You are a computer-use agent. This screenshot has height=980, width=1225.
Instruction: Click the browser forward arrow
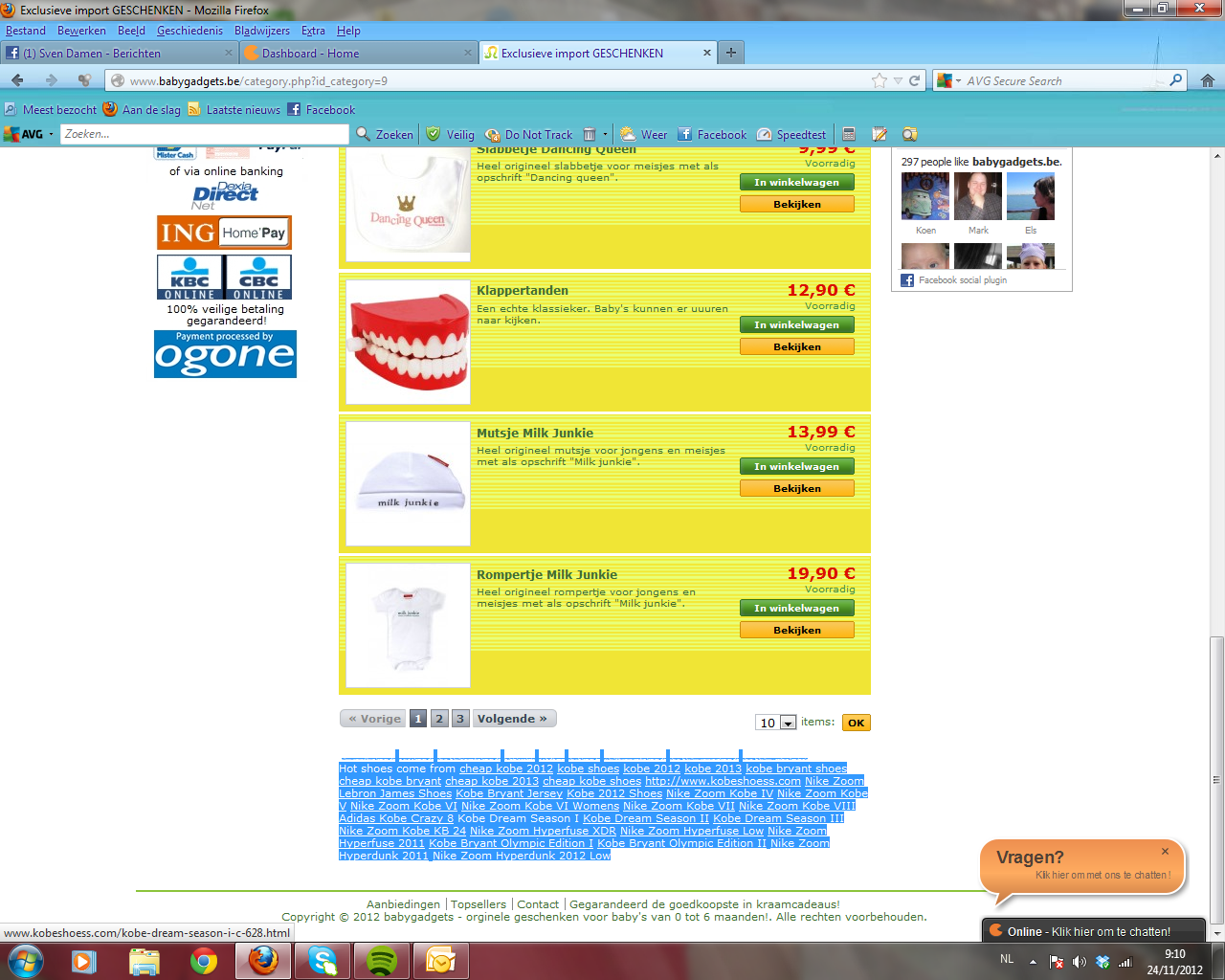click(x=51, y=81)
